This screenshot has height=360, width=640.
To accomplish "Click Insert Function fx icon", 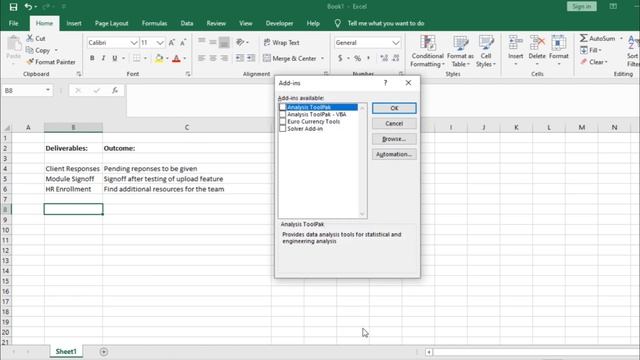I will tap(115, 90).
